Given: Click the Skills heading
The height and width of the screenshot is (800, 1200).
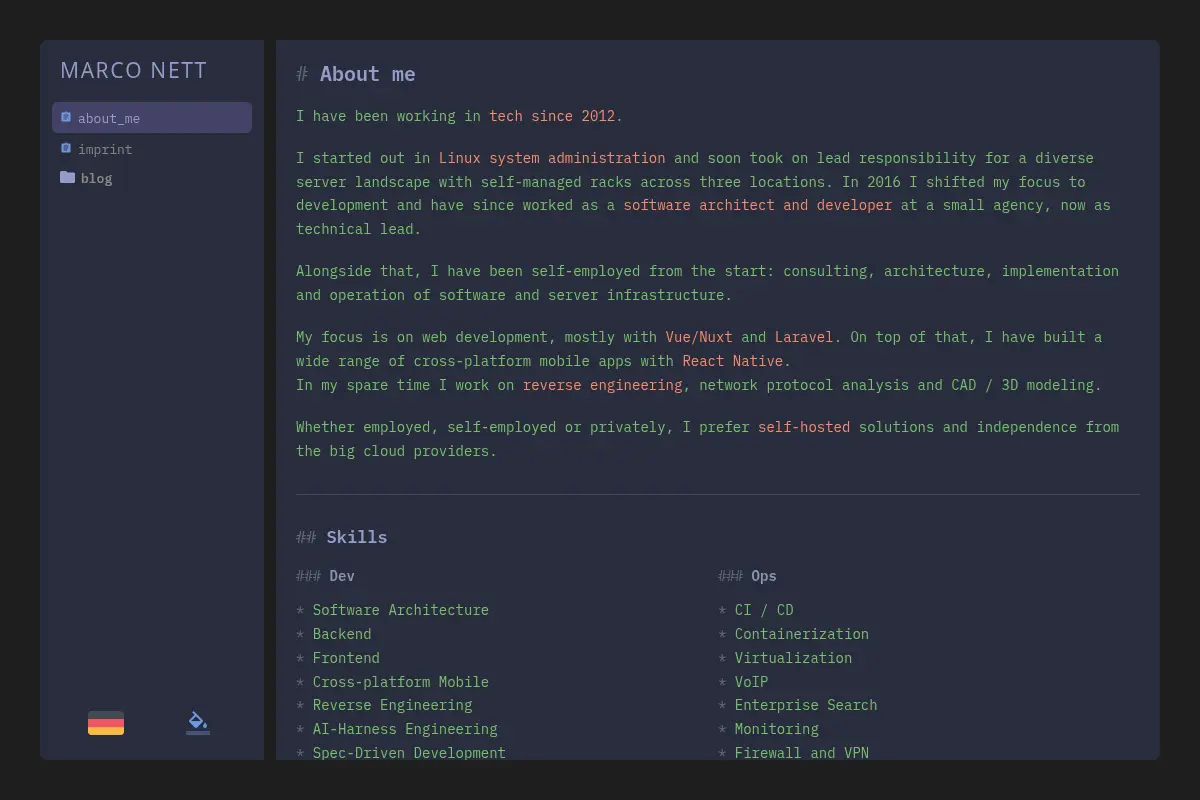Looking at the screenshot, I should click(x=356, y=537).
